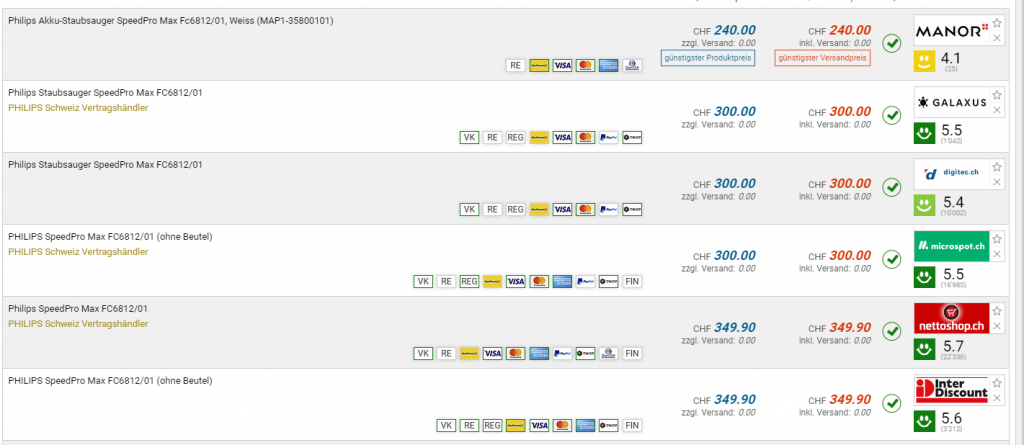Star the nettoshop.ch offer

coord(996,311)
